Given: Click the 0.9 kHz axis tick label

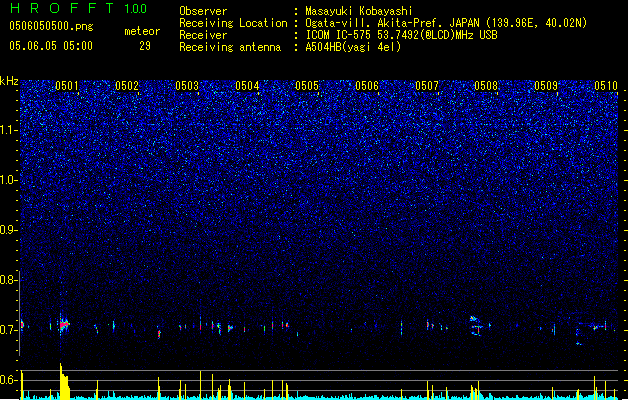Looking at the screenshot, I should click(8, 229).
